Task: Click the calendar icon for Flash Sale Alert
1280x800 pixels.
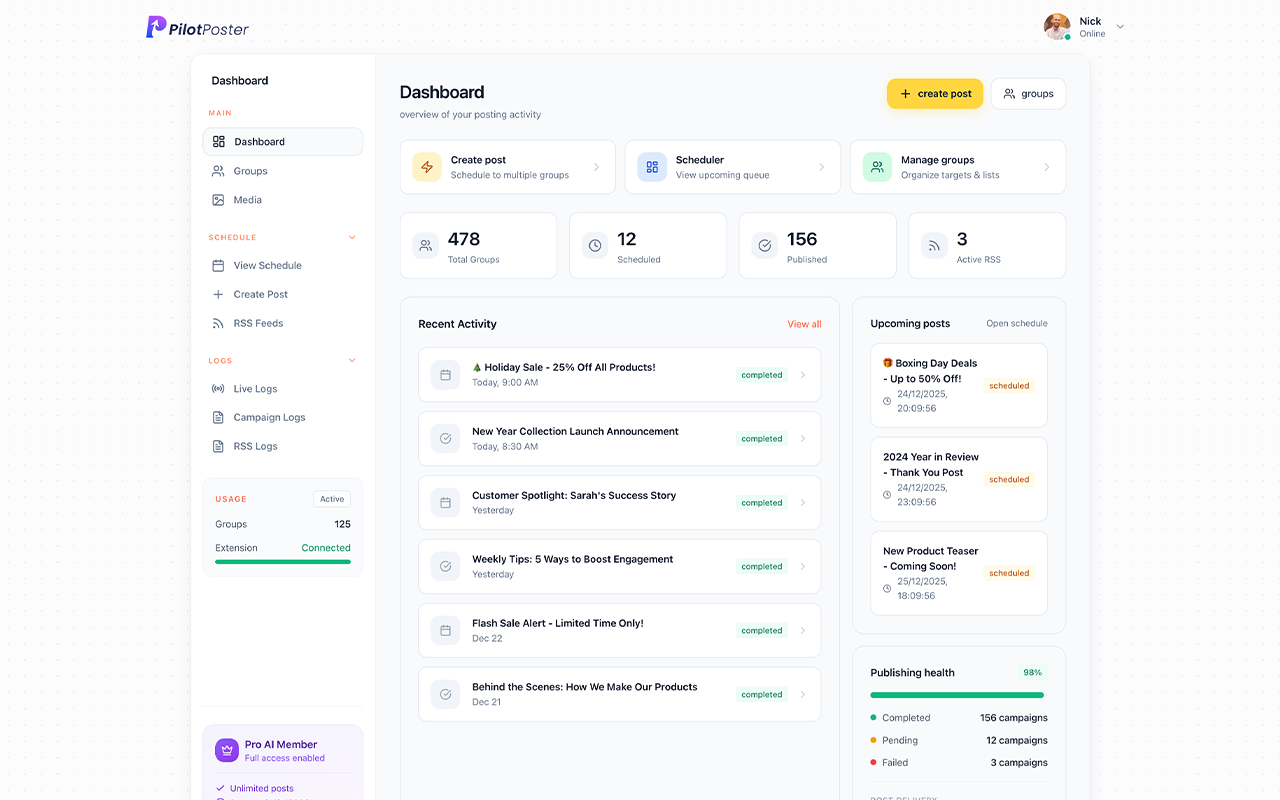Action: point(446,631)
